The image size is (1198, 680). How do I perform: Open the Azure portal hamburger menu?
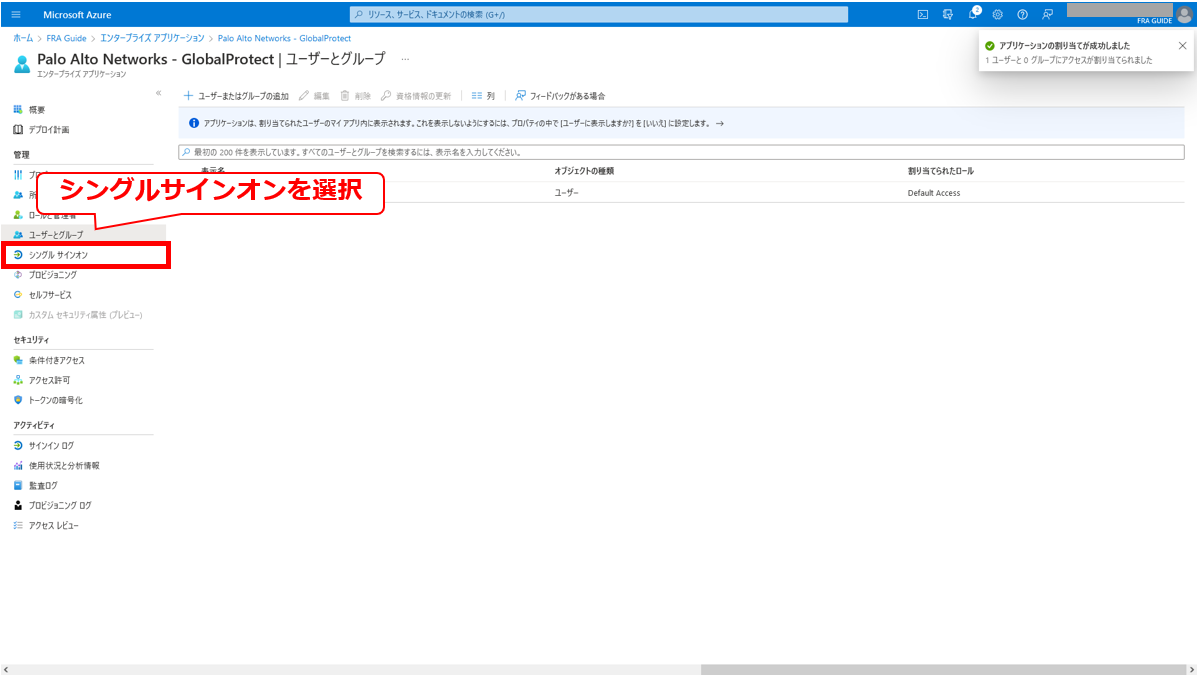click(16, 15)
